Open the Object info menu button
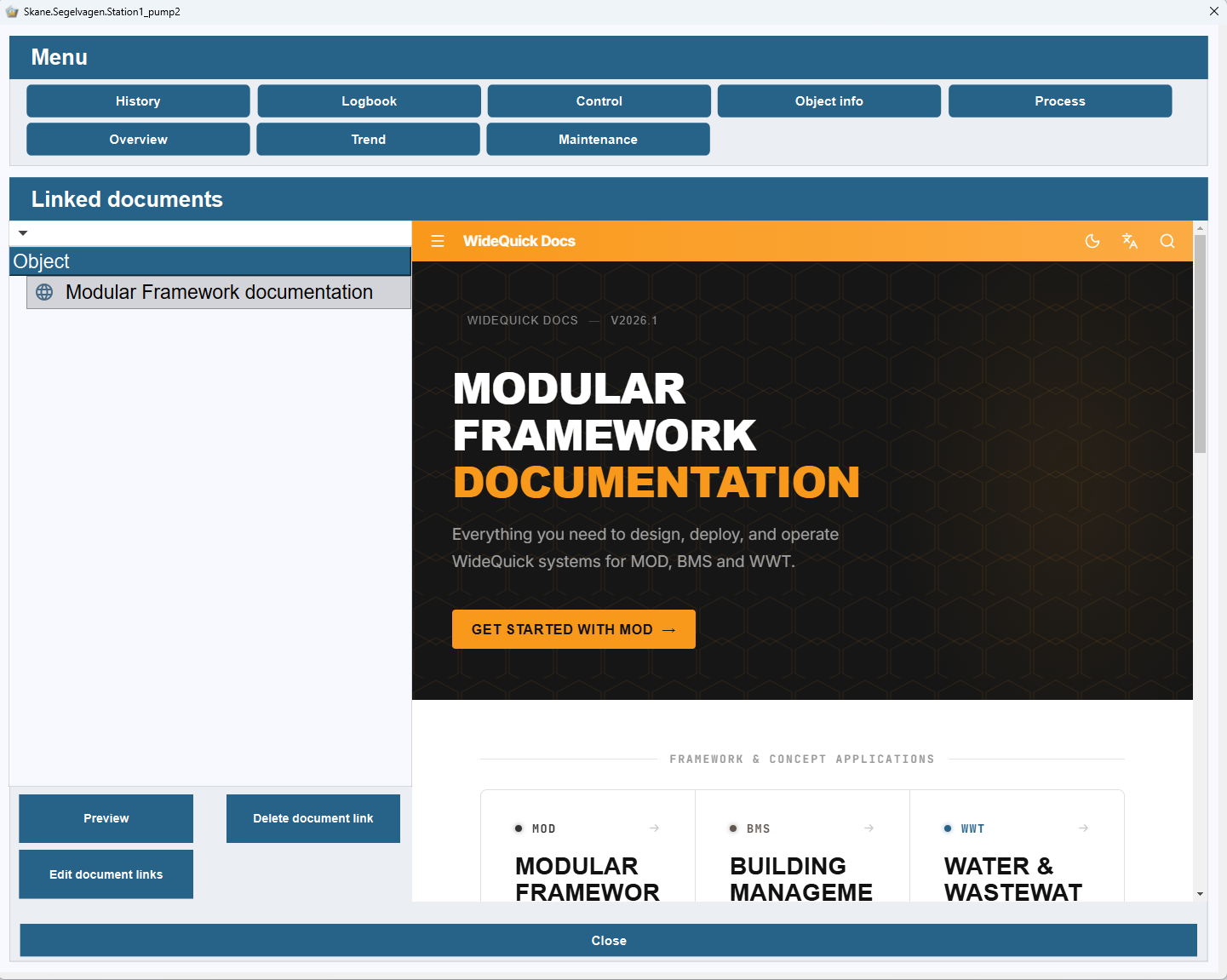Screen dimensions: 1227x980 tap(829, 100)
